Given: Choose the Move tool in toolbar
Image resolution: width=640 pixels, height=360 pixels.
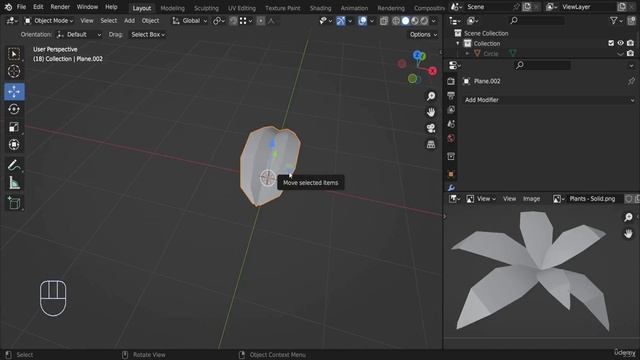Looking at the screenshot, I should pyautogui.click(x=14, y=92).
